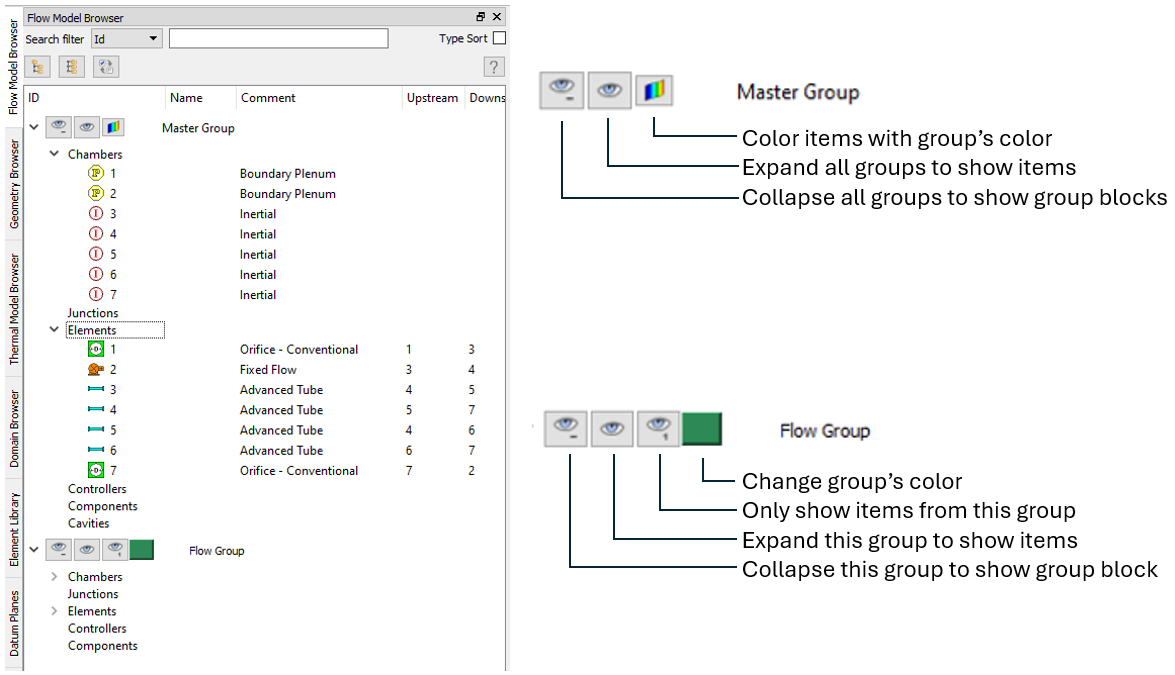Enable the Type Sort checkbox
1175x675 pixels.
(500, 39)
